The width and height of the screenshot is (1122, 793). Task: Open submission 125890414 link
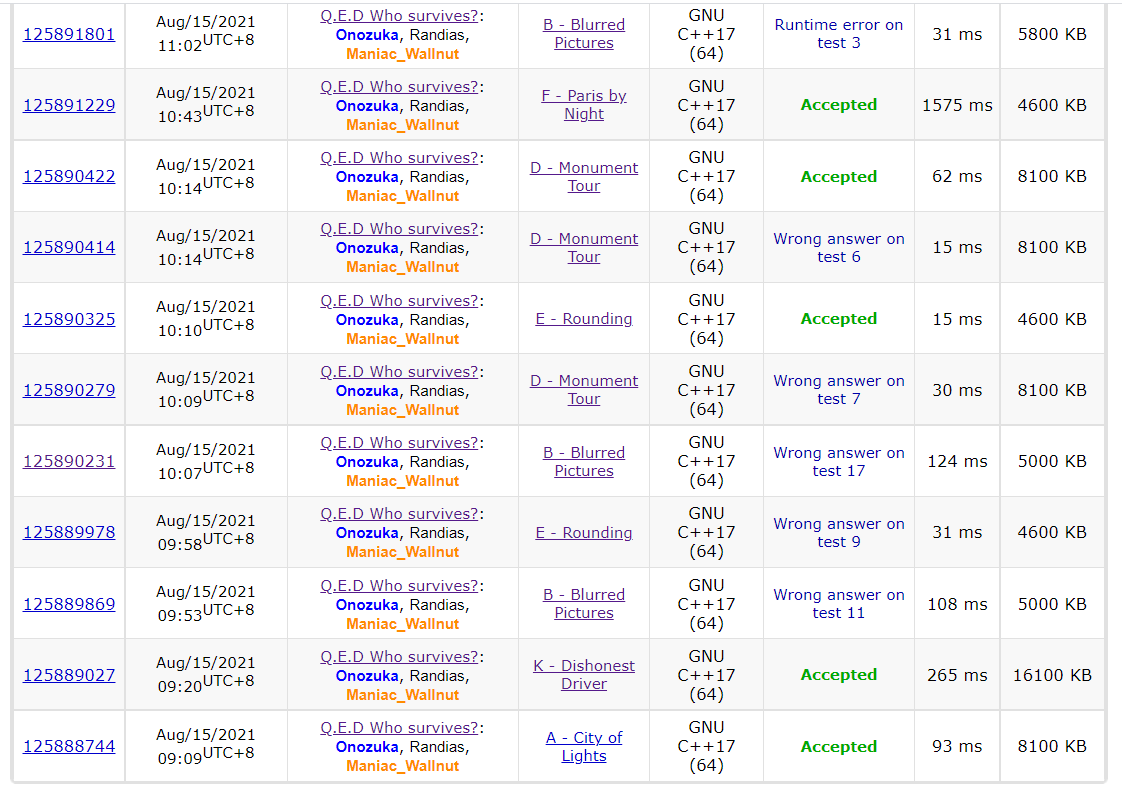tap(69, 248)
